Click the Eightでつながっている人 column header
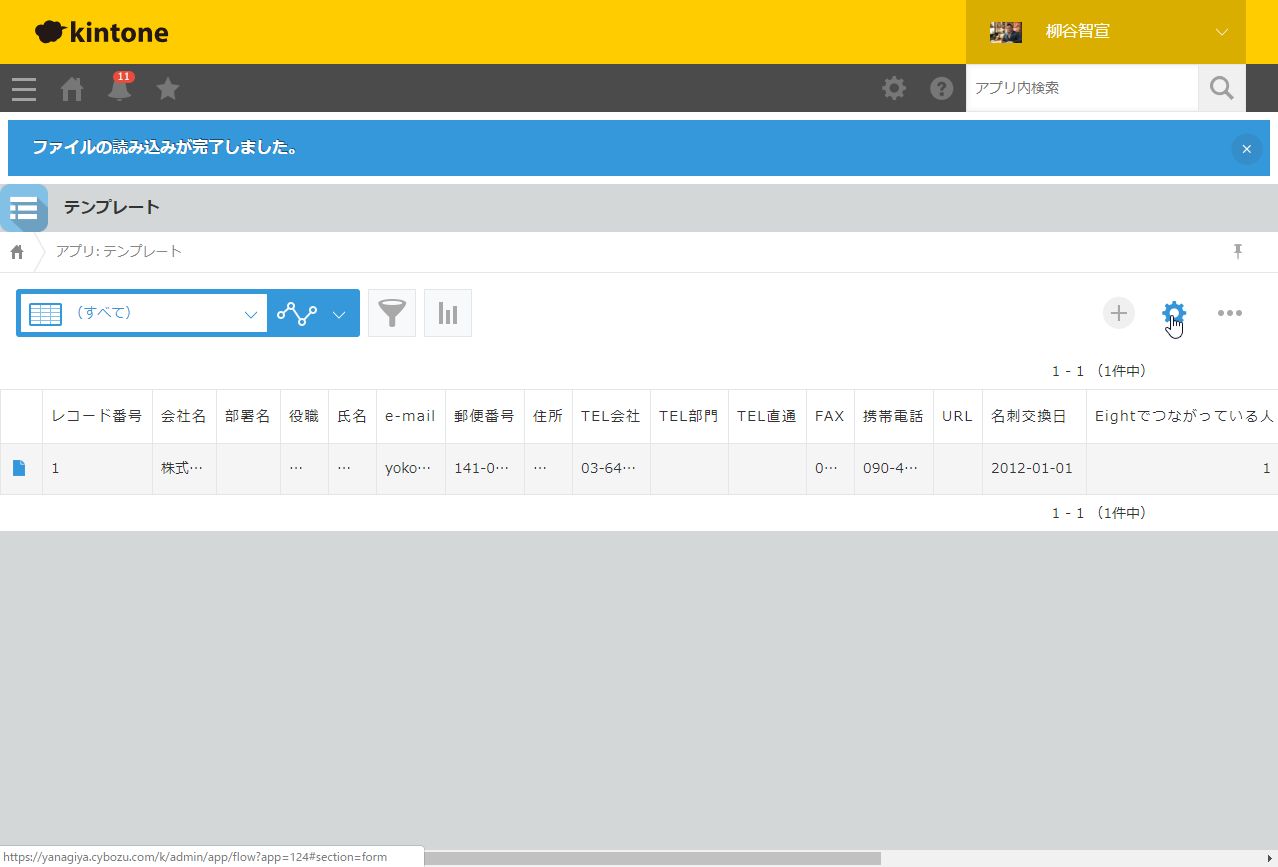Image resolution: width=1278 pixels, height=867 pixels. pyautogui.click(x=1182, y=416)
